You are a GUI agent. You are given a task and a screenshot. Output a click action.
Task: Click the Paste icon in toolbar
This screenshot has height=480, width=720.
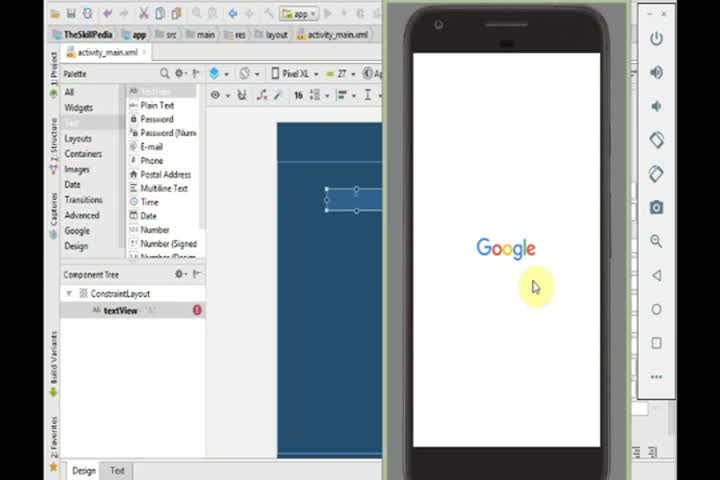pyautogui.click(x=176, y=14)
